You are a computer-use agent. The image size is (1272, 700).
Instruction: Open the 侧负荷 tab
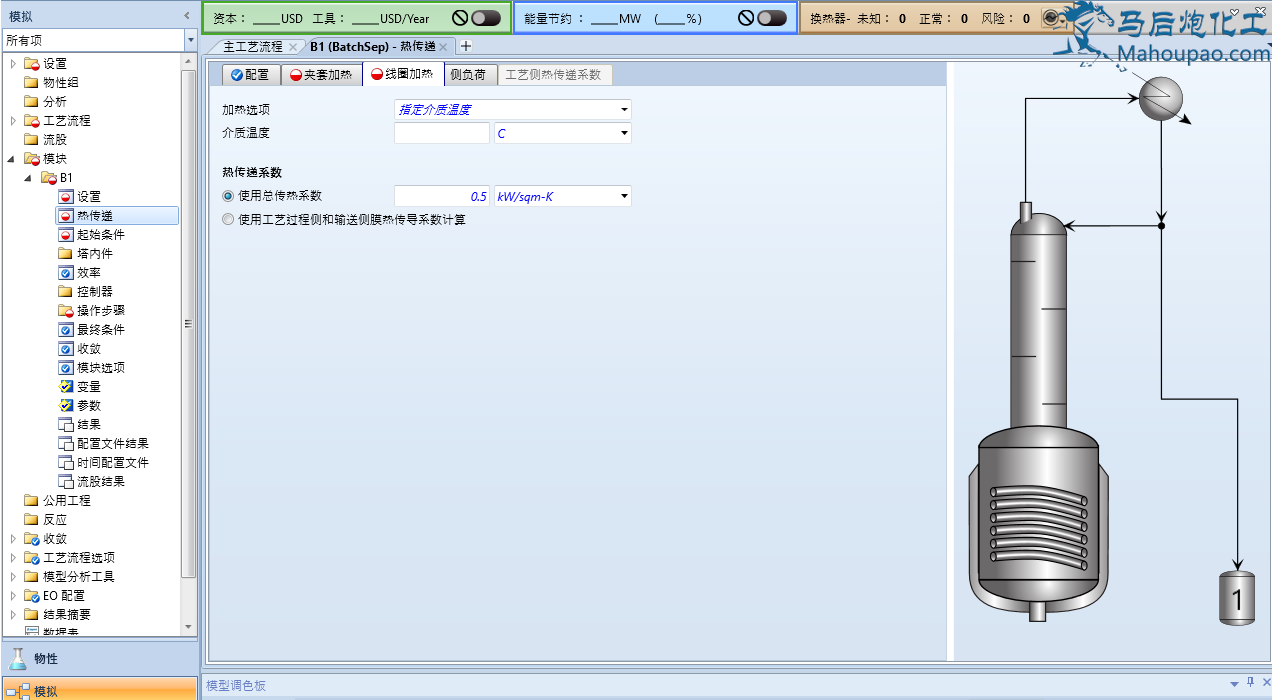[467, 75]
